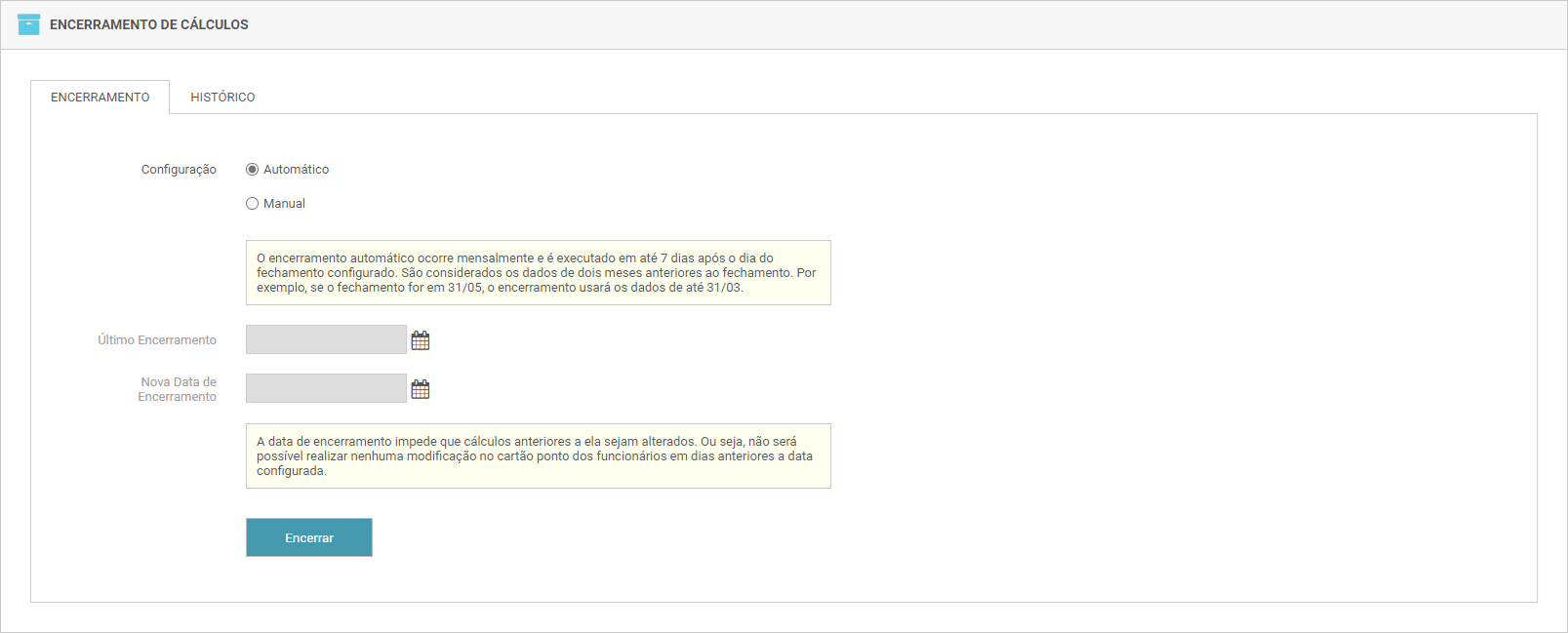Viewport: 1568px width, 633px height.
Task: Click the Nova Data de Encerramento field
Action: (326, 388)
